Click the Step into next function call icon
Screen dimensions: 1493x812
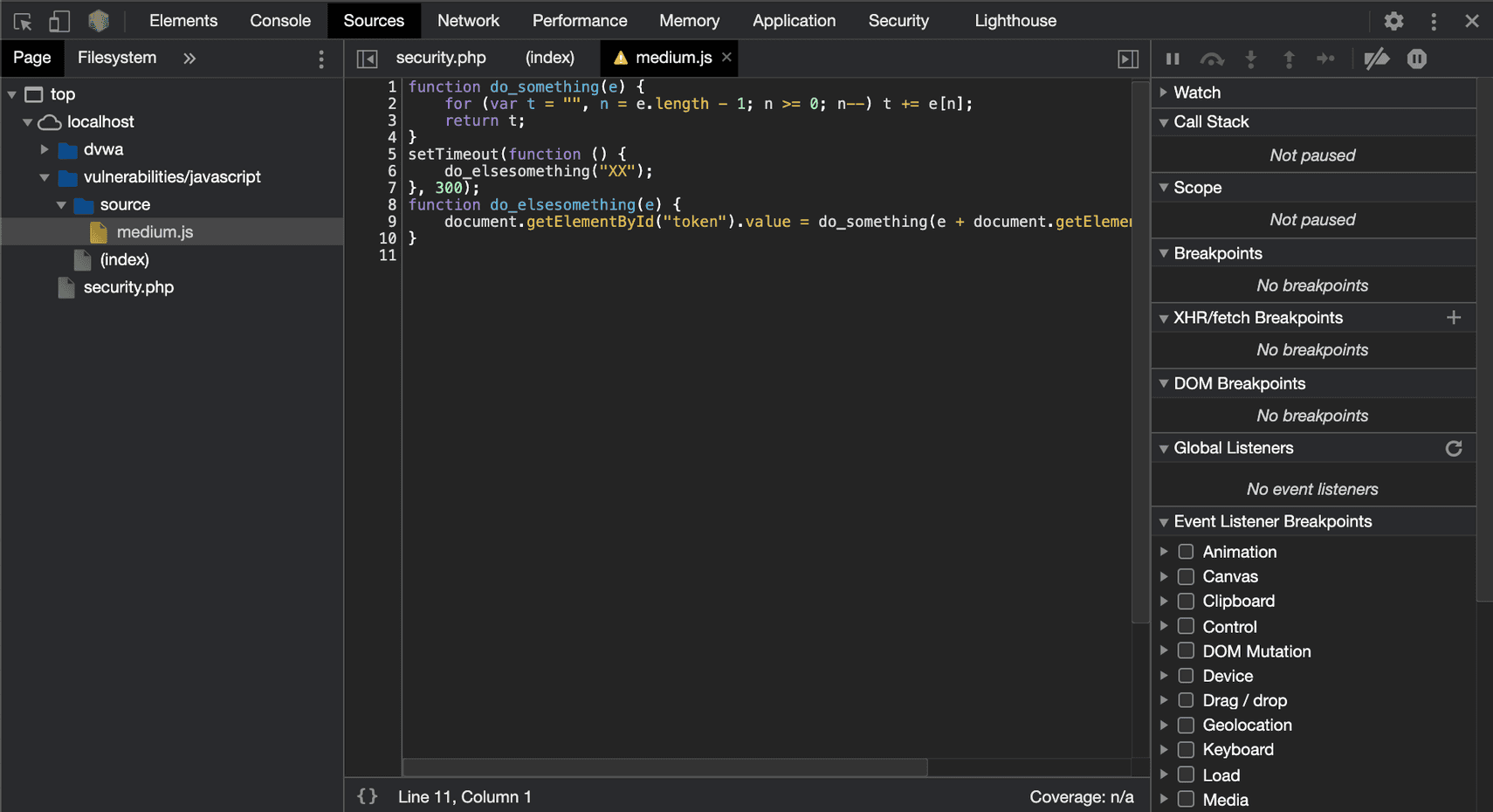1251,58
